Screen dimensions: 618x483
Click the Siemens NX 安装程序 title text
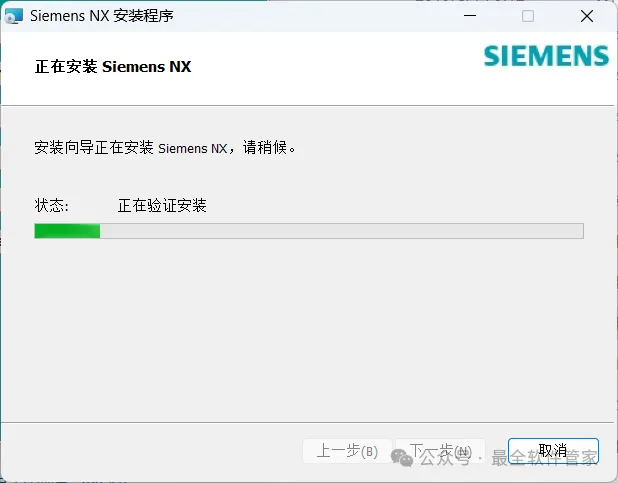[x=102, y=16]
